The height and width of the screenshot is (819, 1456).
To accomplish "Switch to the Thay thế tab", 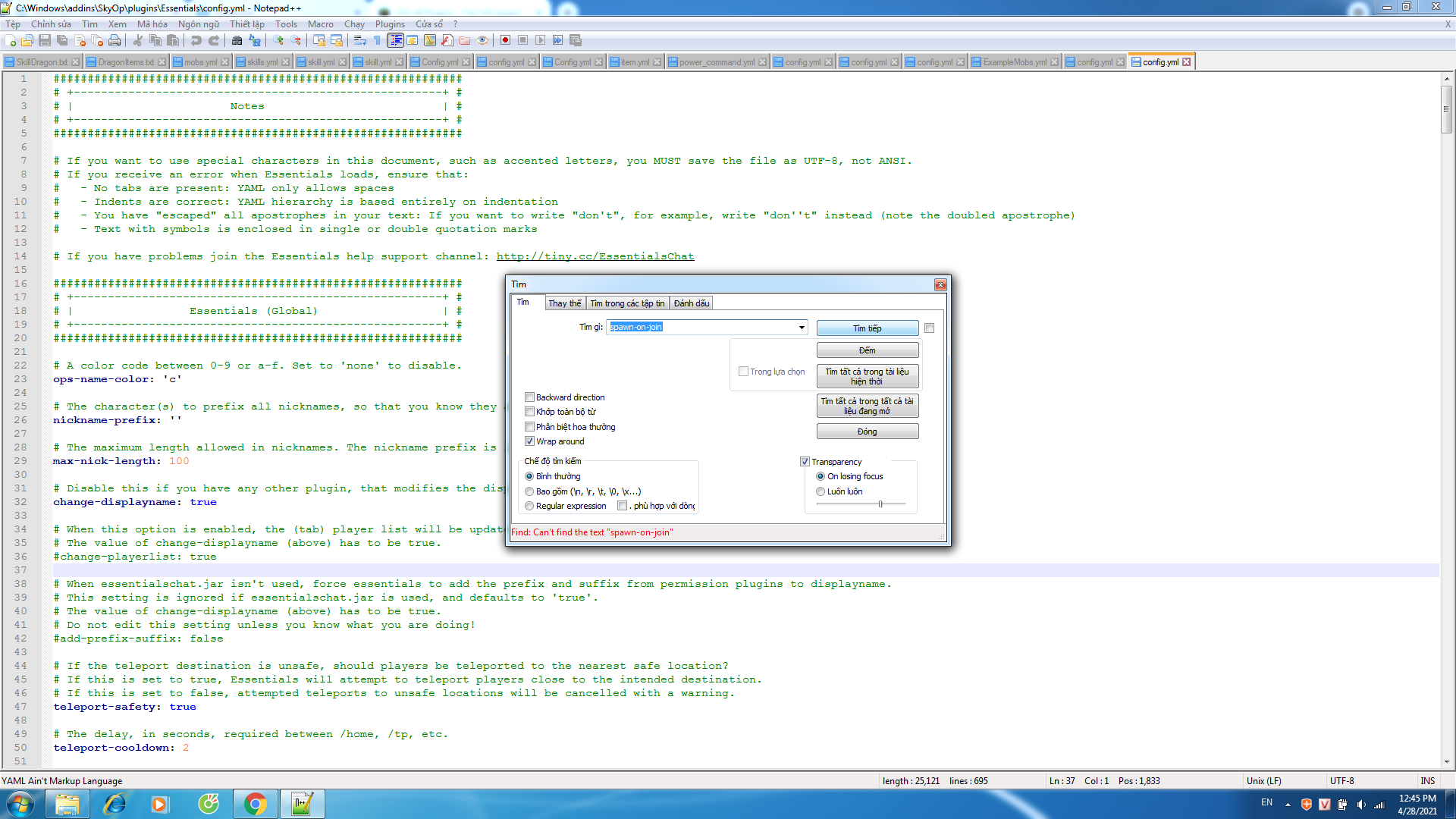I will (564, 303).
